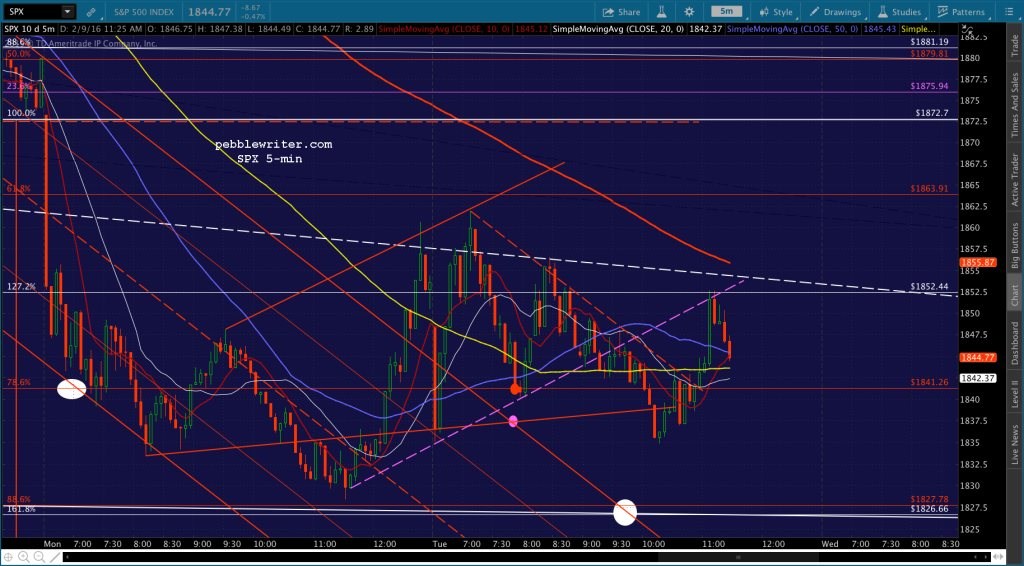1024x566 pixels.
Task: Open chart settings gear icon
Action: (x=689, y=12)
